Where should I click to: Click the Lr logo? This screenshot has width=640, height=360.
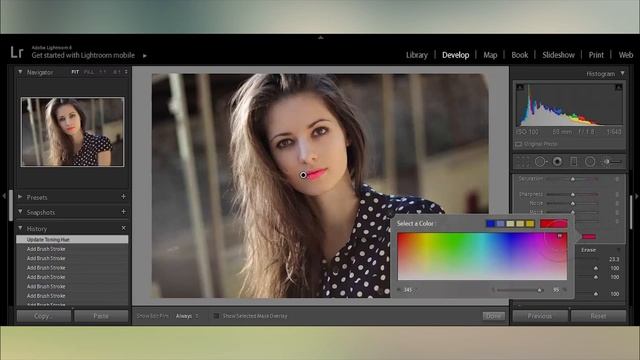click(x=17, y=52)
